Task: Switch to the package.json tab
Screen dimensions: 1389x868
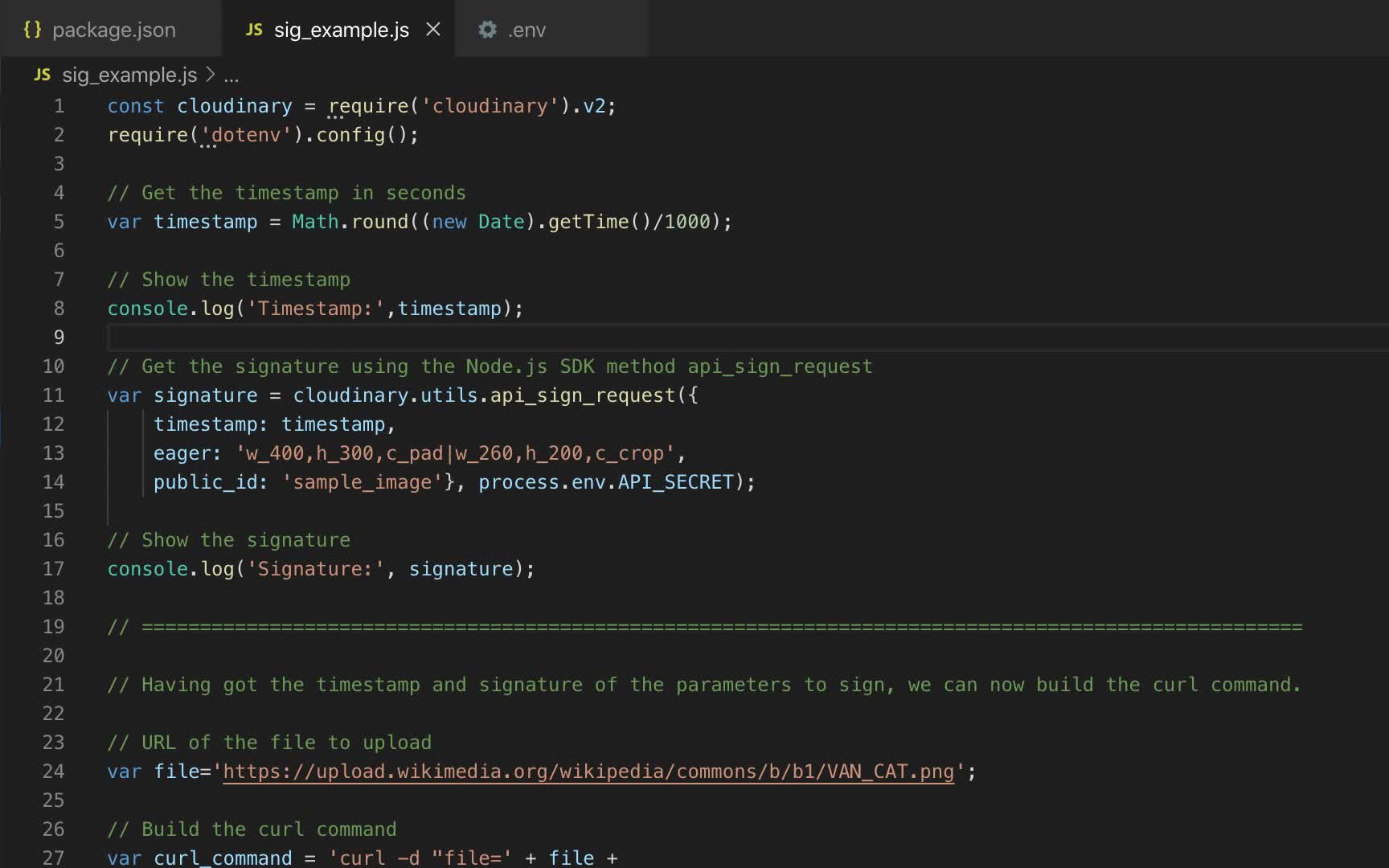Action: pyautogui.click(x=113, y=29)
